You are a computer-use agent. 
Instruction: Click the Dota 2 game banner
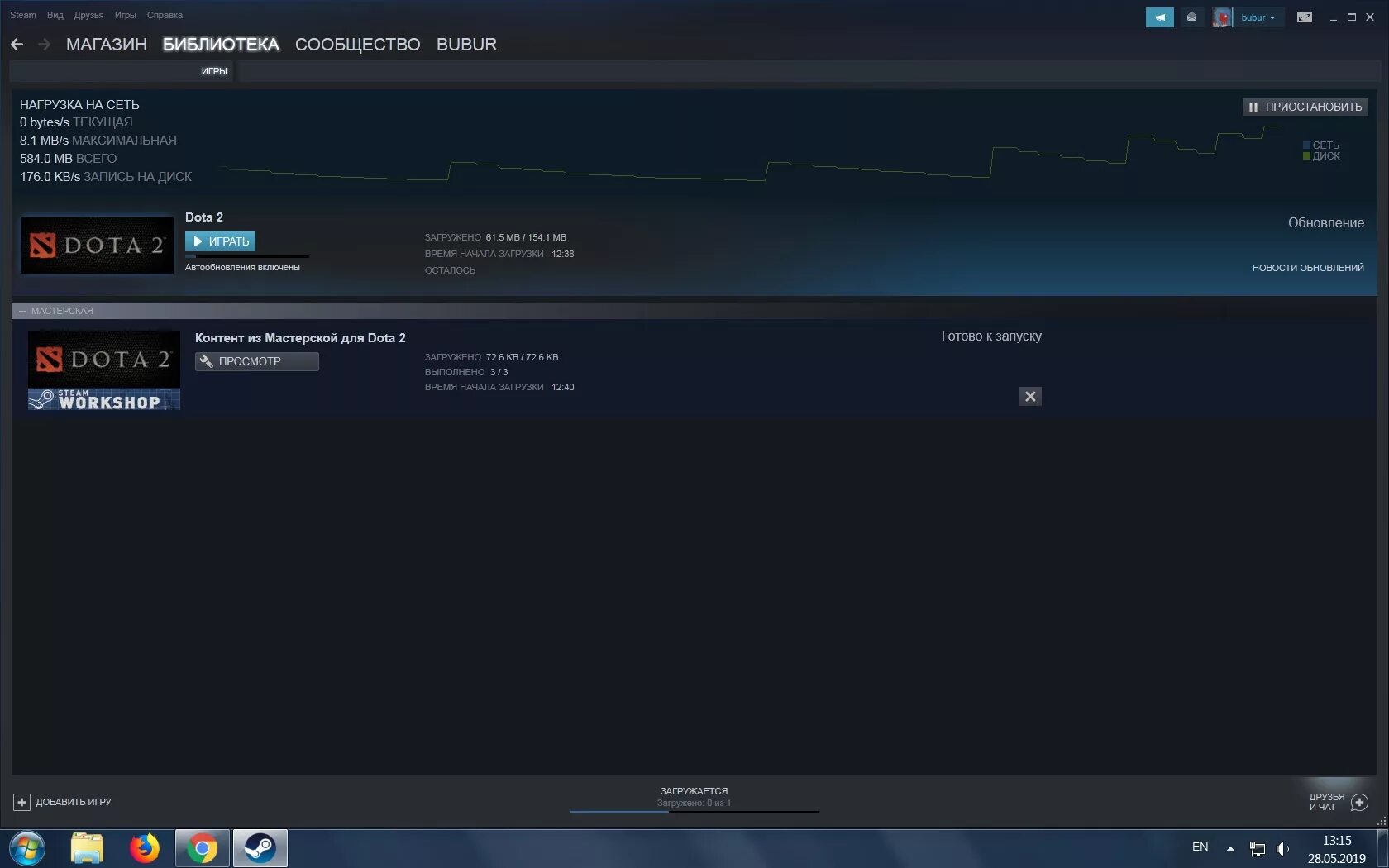coord(98,245)
